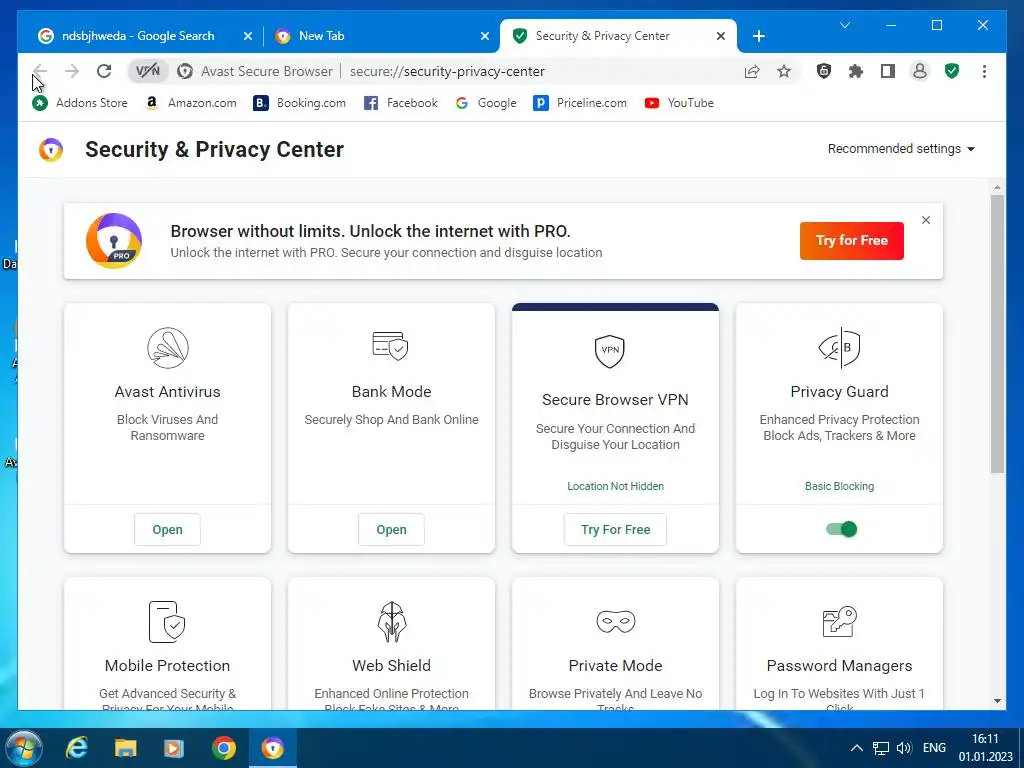Toggle Privacy Guard switch off
The image size is (1024, 768).
841,529
